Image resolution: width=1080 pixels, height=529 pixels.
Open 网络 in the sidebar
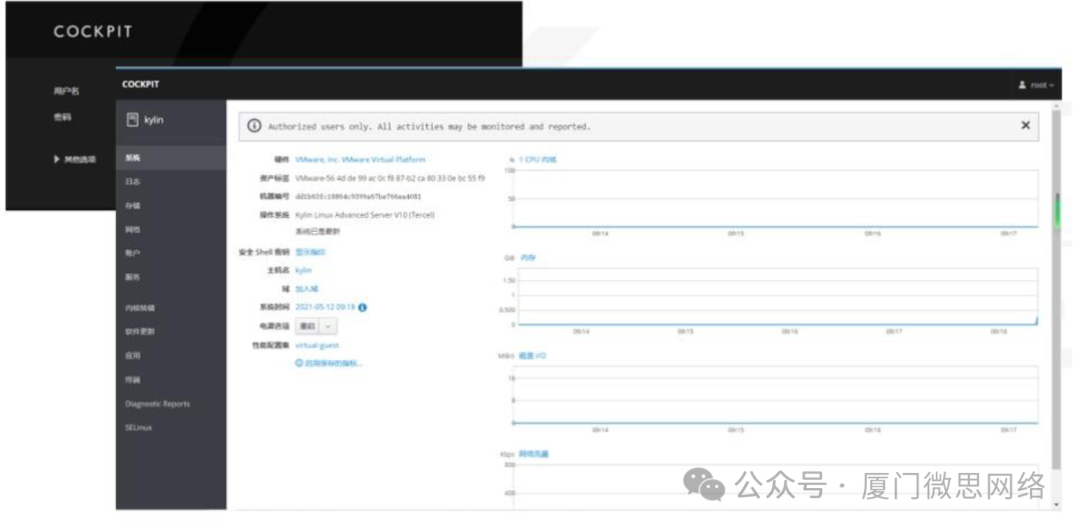coord(171,229)
